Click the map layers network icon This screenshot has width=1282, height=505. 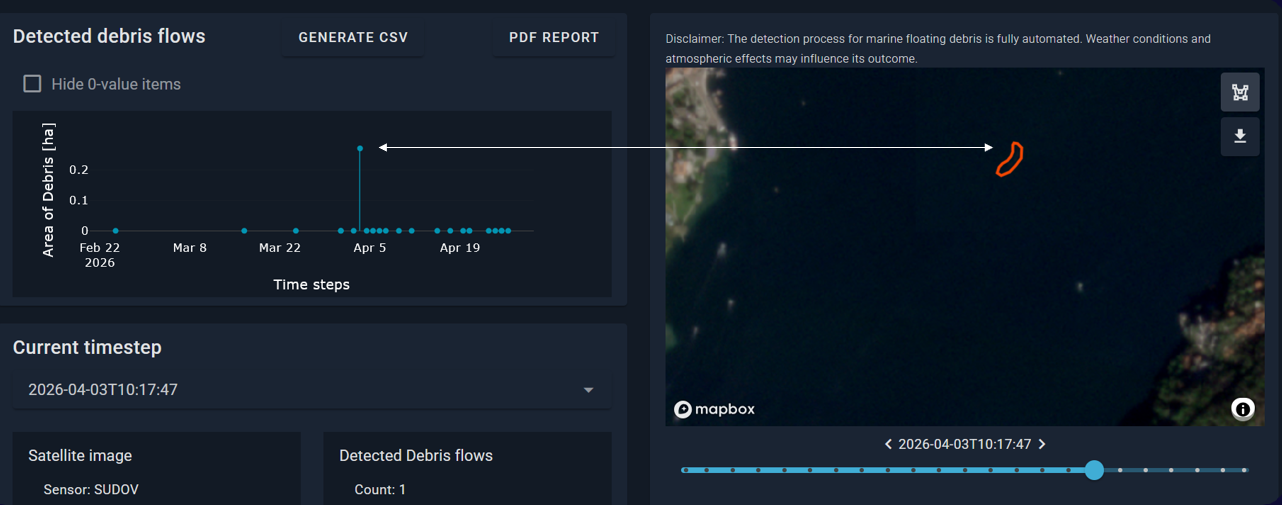(x=1240, y=93)
